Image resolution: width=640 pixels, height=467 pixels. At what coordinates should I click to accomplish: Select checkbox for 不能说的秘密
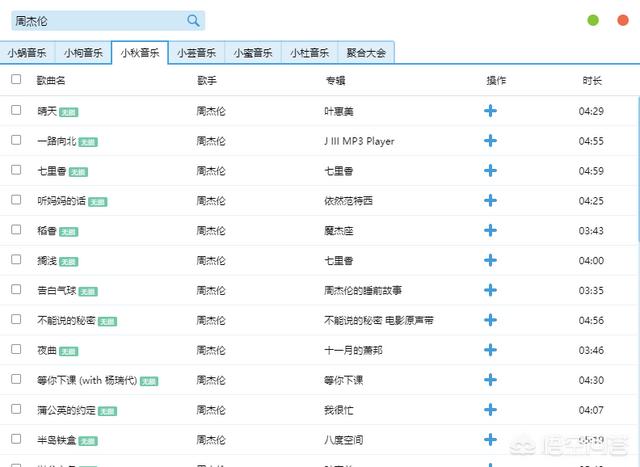(x=16, y=320)
